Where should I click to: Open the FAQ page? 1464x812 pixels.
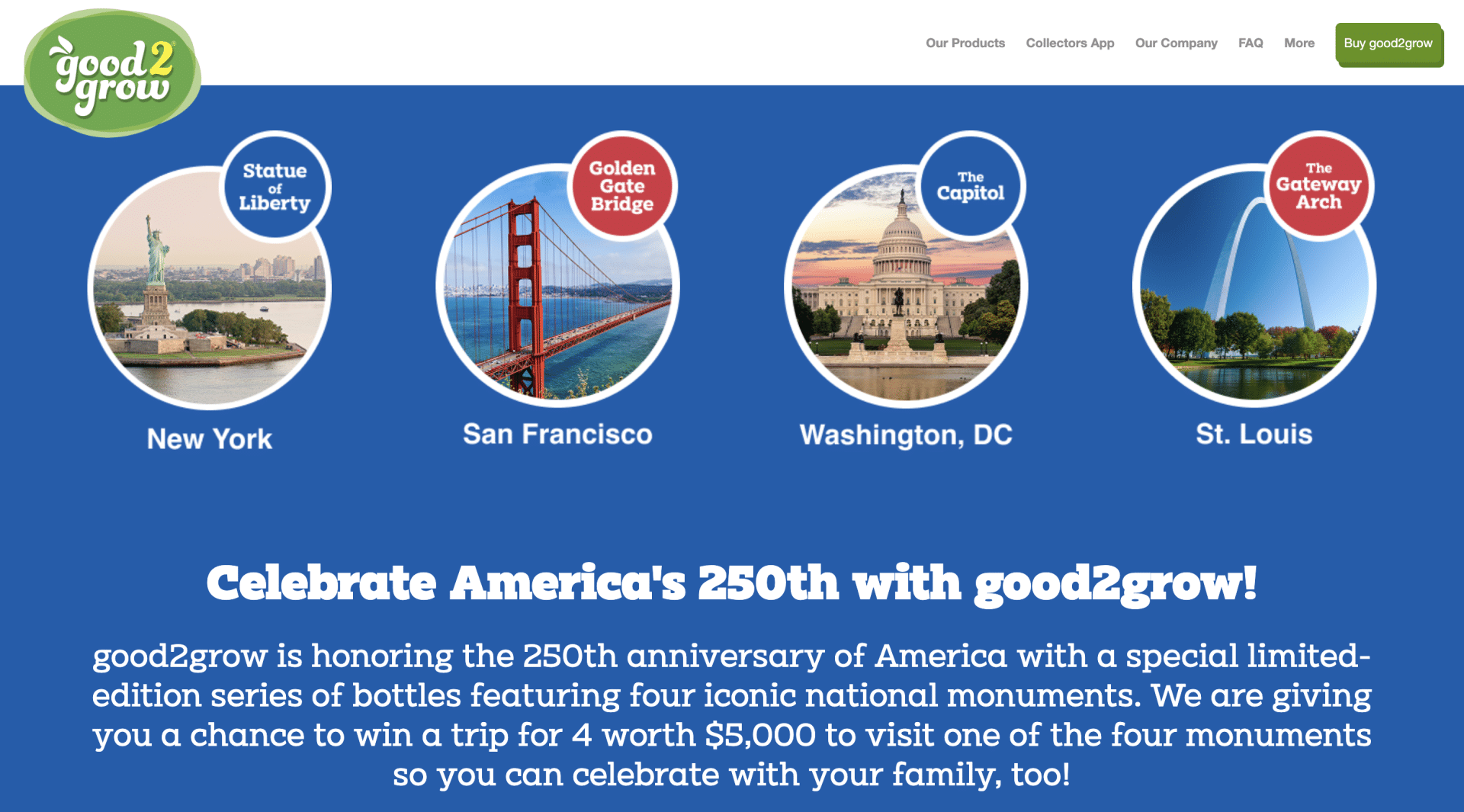[x=1250, y=43]
